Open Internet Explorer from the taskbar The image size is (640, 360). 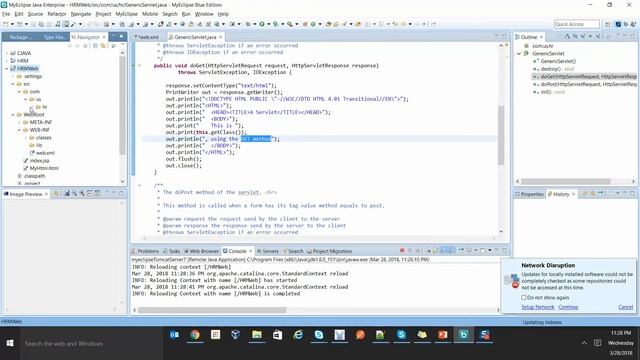point(298,335)
